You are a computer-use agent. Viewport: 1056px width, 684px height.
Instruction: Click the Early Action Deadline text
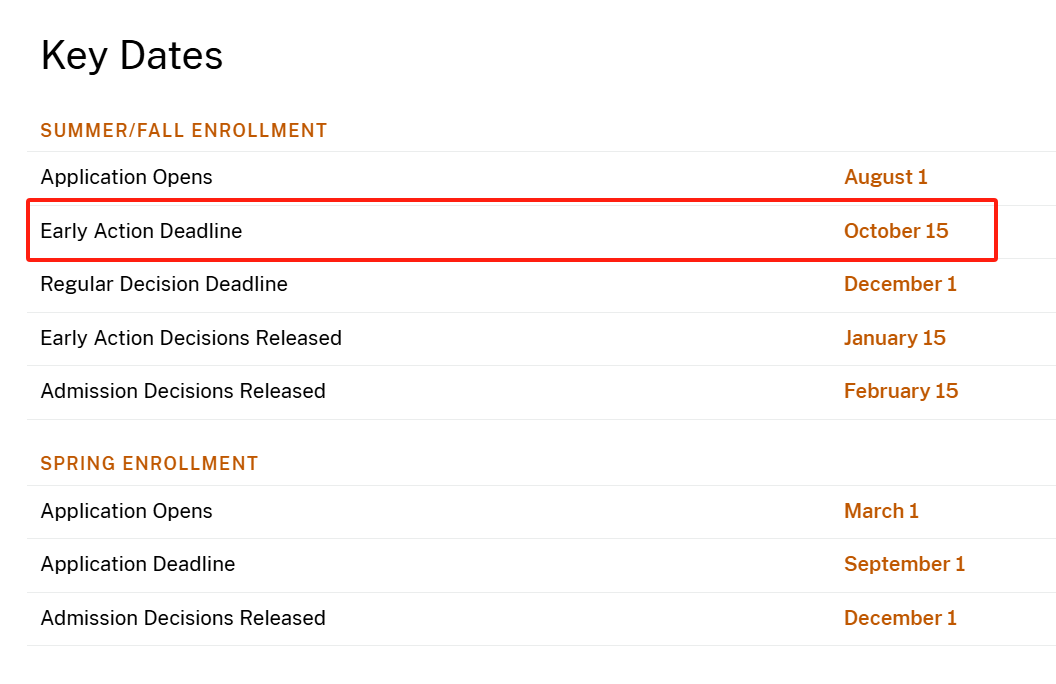(x=141, y=231)
